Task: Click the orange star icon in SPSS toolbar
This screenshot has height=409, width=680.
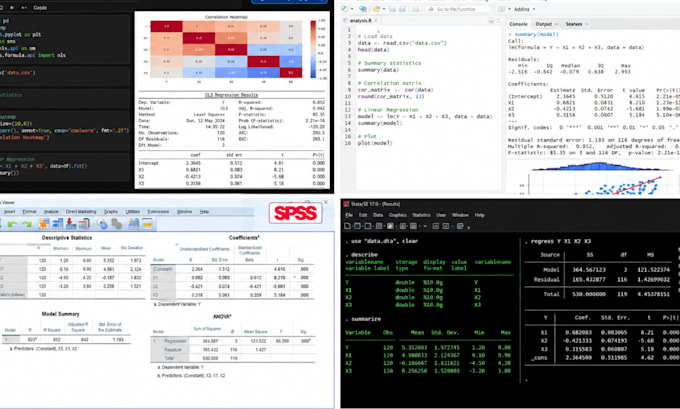Action: [x=43, y=223]
